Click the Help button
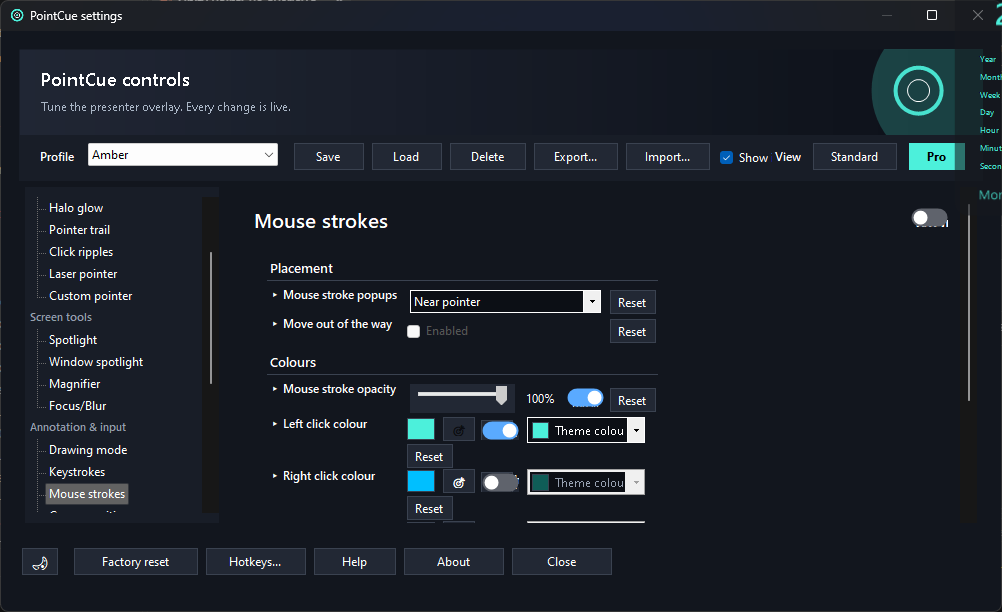This screenshot has height=612, width=1002. 355,562
